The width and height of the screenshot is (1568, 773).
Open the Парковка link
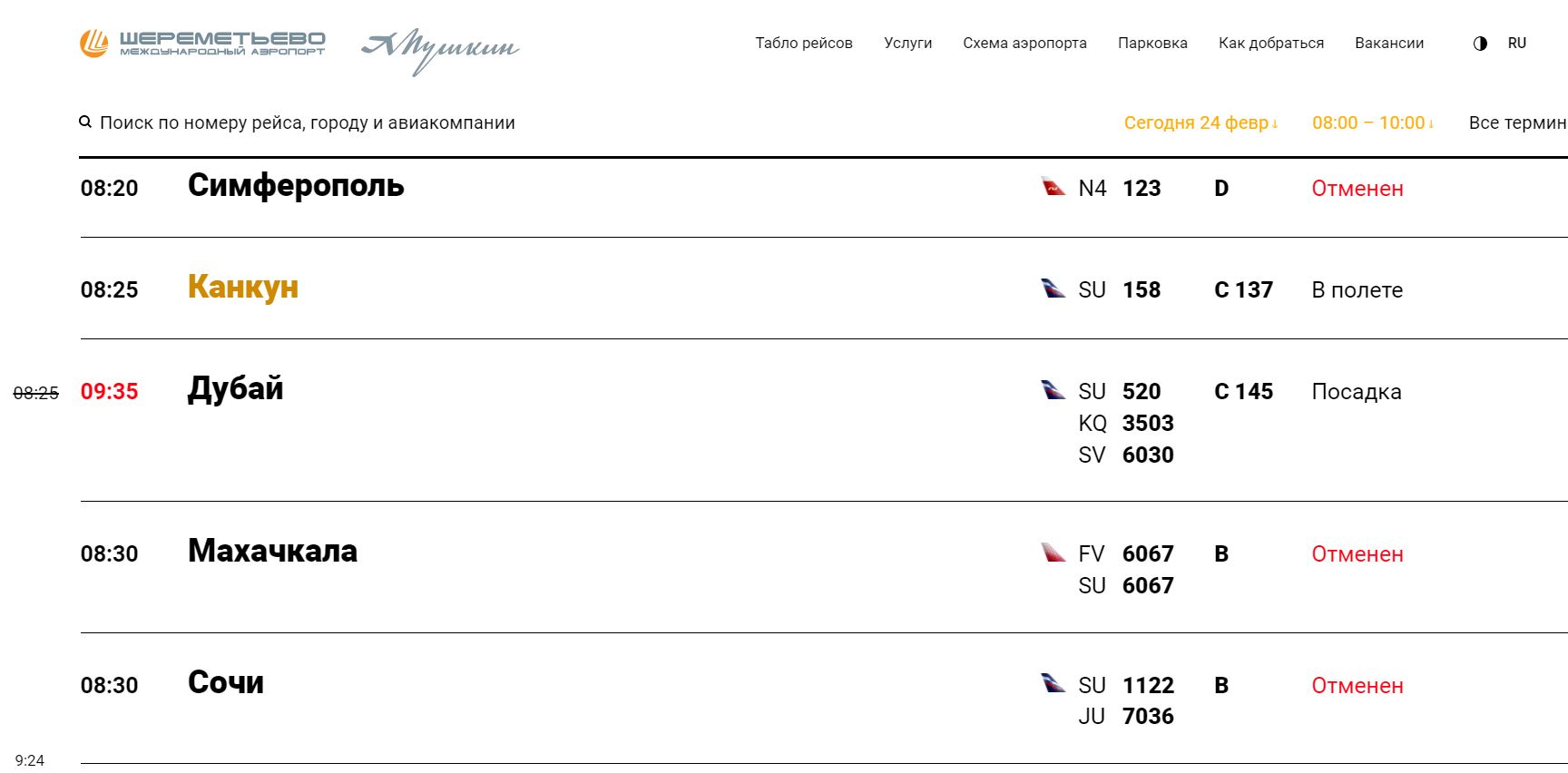(x=1152, y=43)
